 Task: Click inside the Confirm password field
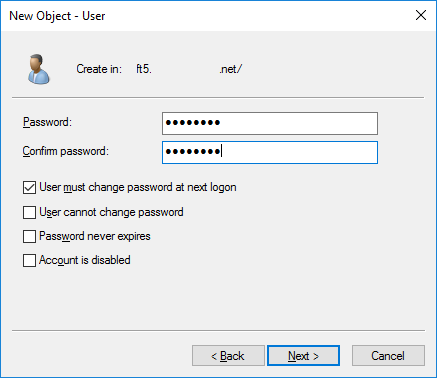tap(270, 152)
